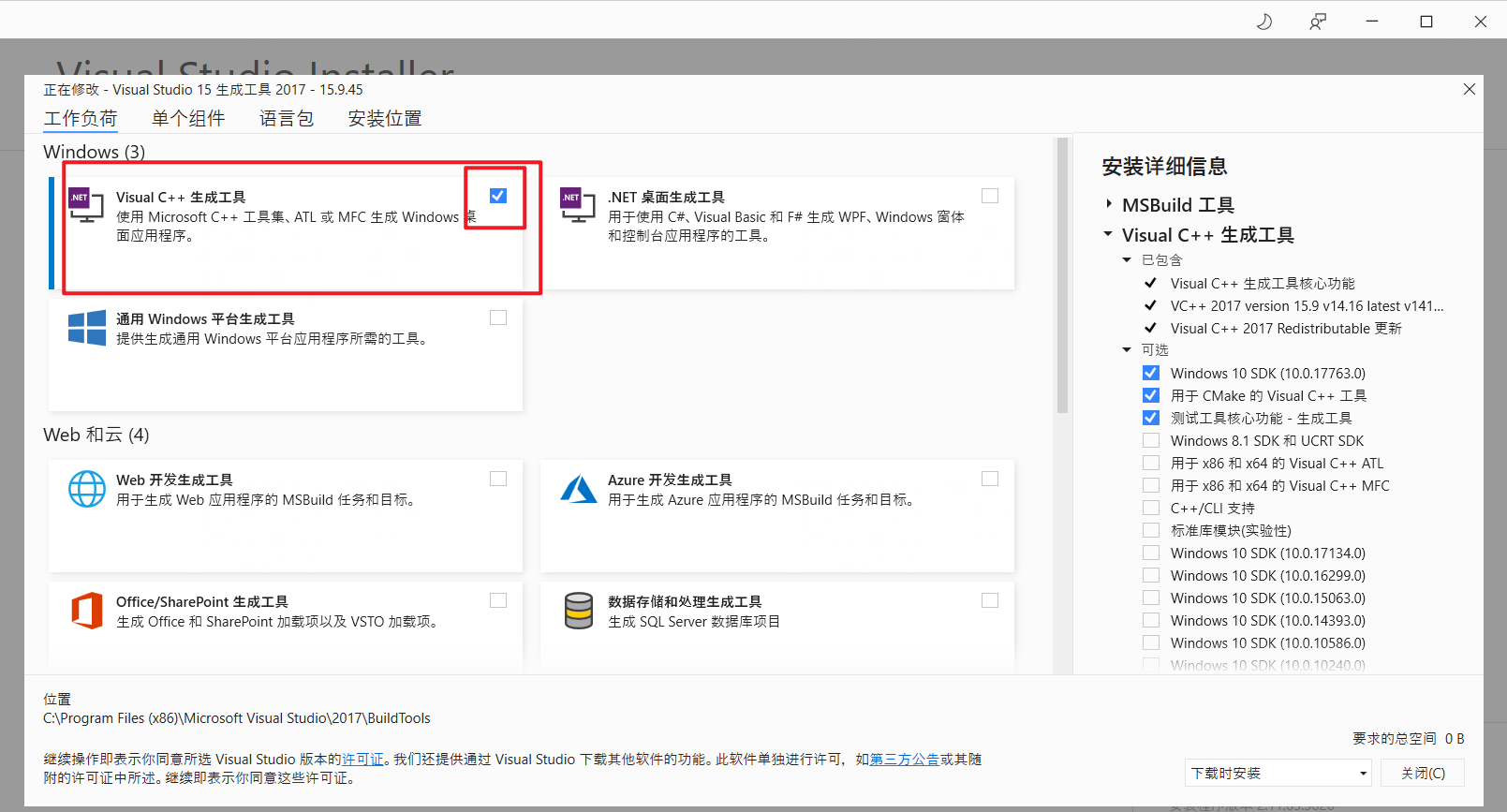Check Windows 10 SDK (10.0.16299.0)
The image size is (1507, 812).
1151,575
